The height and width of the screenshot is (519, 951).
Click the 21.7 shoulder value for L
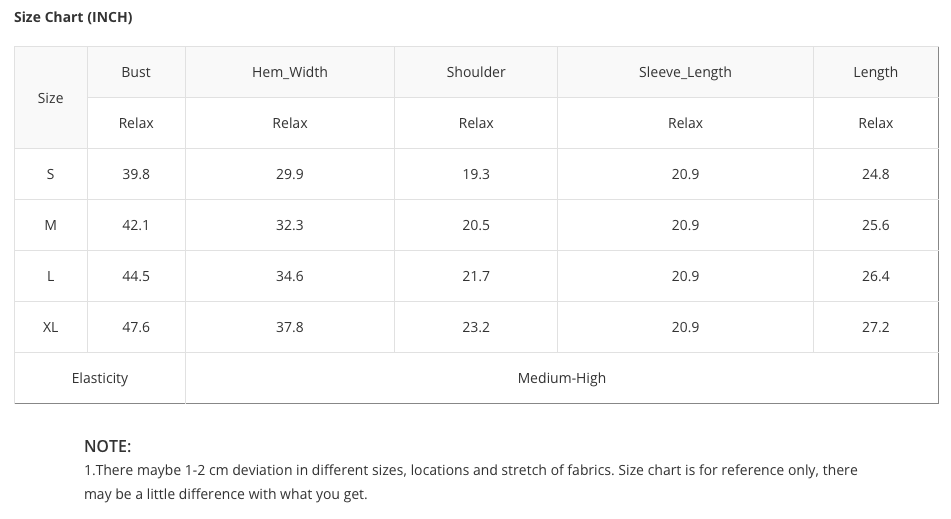coord(476,276)
